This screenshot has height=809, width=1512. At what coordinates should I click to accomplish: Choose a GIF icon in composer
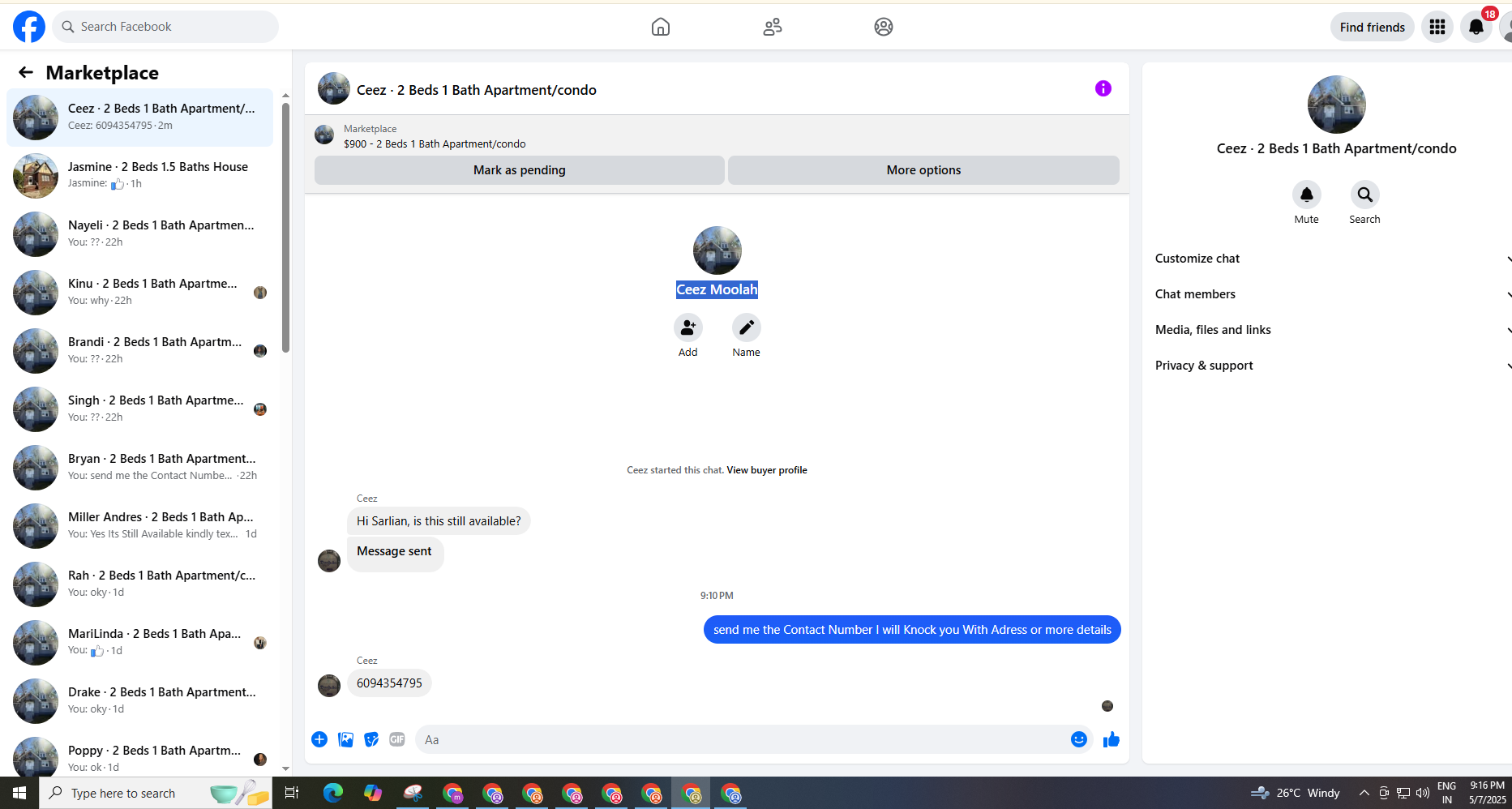(397, 739)
